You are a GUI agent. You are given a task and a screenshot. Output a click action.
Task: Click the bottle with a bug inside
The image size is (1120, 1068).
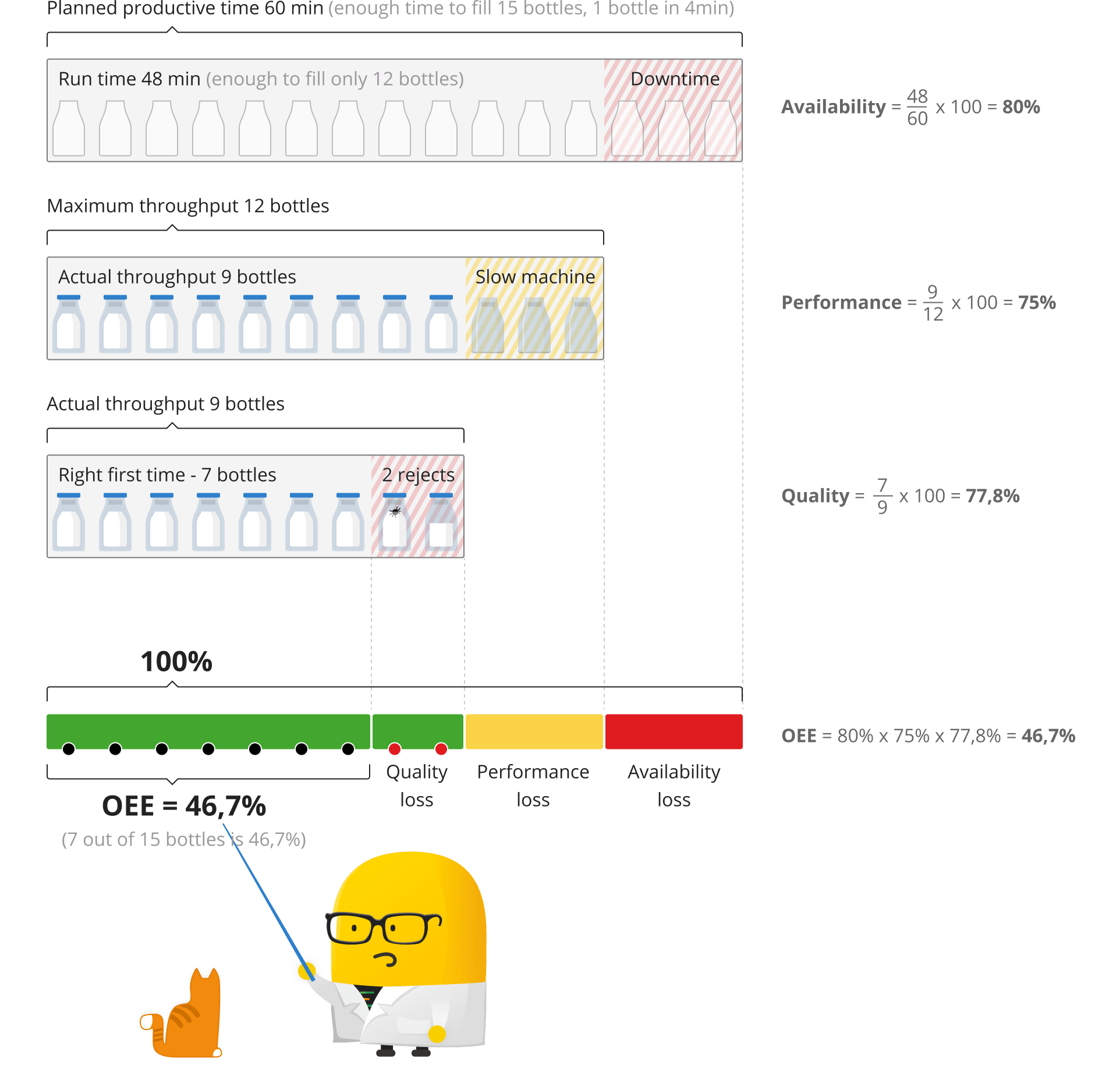395,522
